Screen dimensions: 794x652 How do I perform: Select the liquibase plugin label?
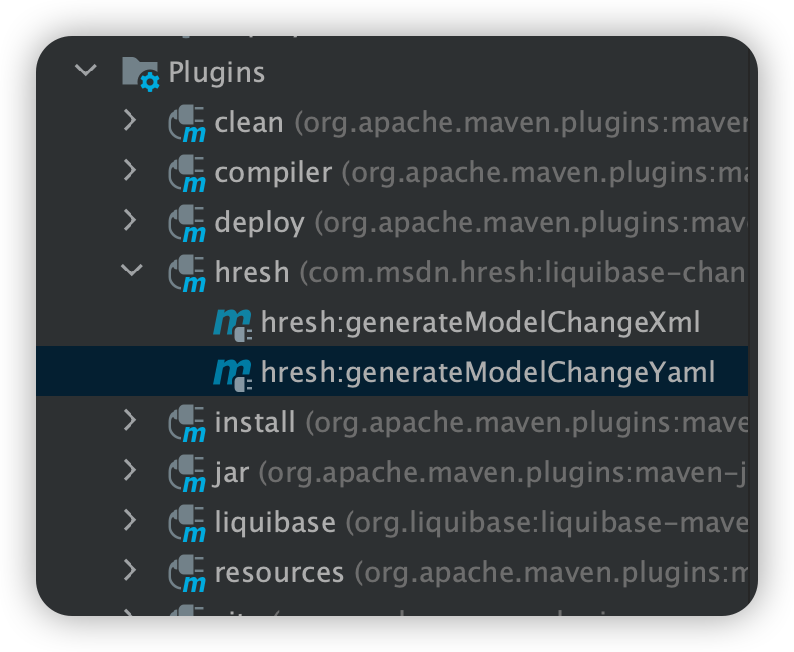pyautogui.click(x=275, y=522)
